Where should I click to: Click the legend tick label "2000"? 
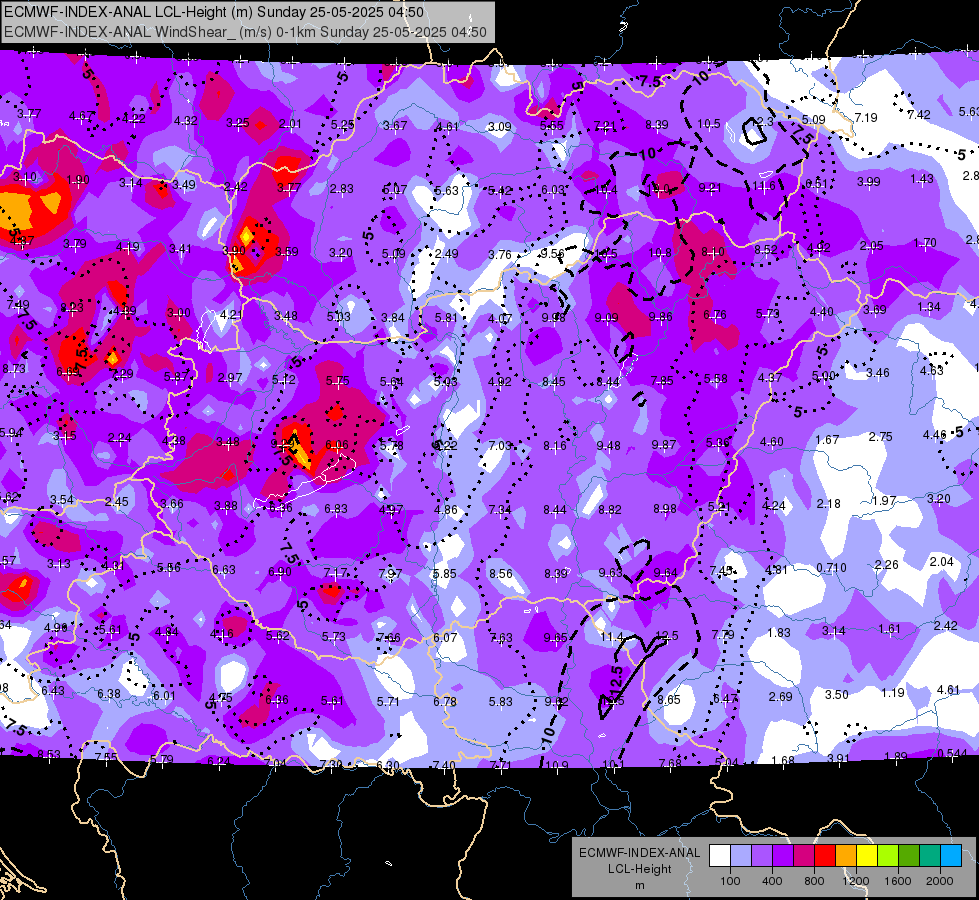[940, 881]
